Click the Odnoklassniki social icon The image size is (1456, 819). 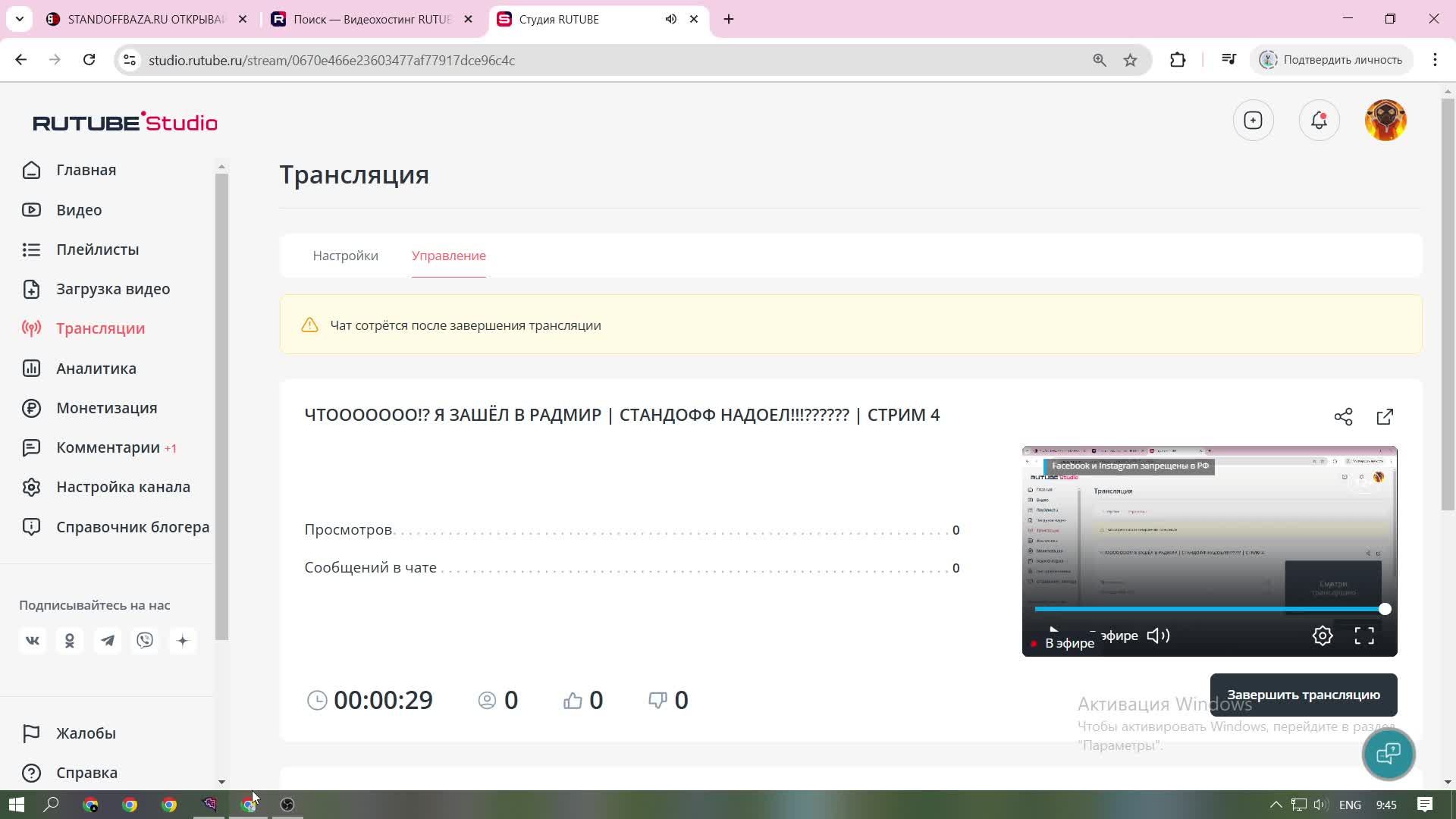(x=70, y=641)
